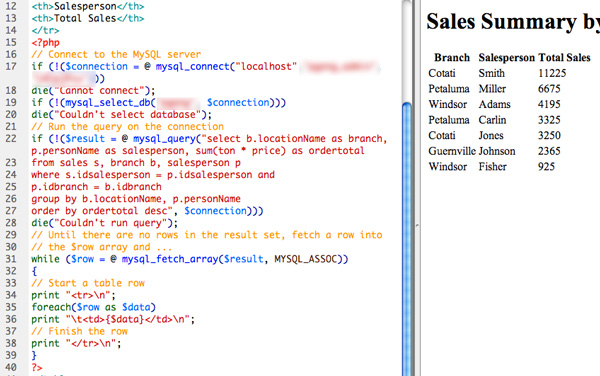The width and height of the screenshot is (600, 376).
Task: Click "where s.idsalesperson = p.idsalesperson and" line
Action: (x=153, y=175)
